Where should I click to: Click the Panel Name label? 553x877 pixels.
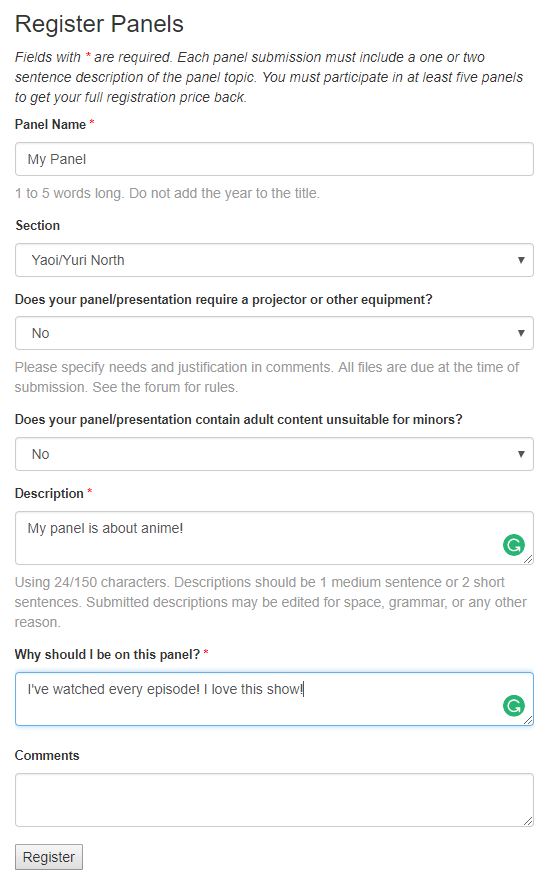50,124
